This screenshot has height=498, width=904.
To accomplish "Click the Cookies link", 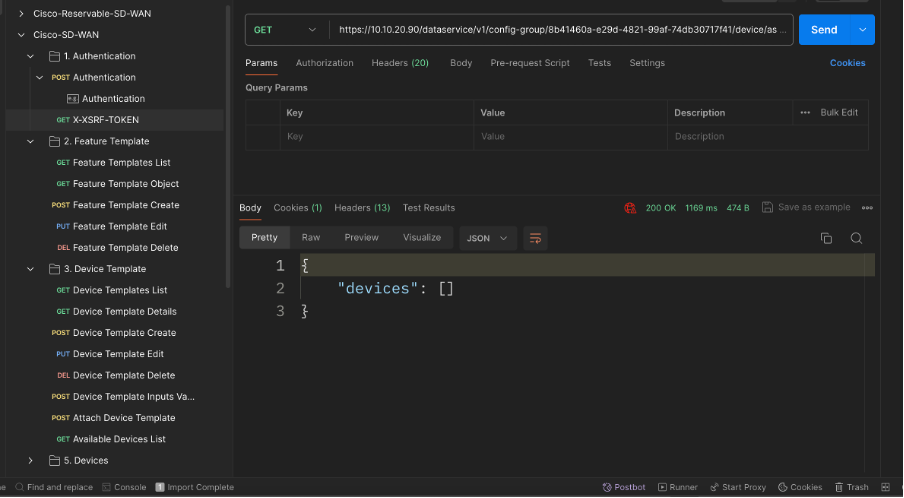I will [x=847, y=63].
